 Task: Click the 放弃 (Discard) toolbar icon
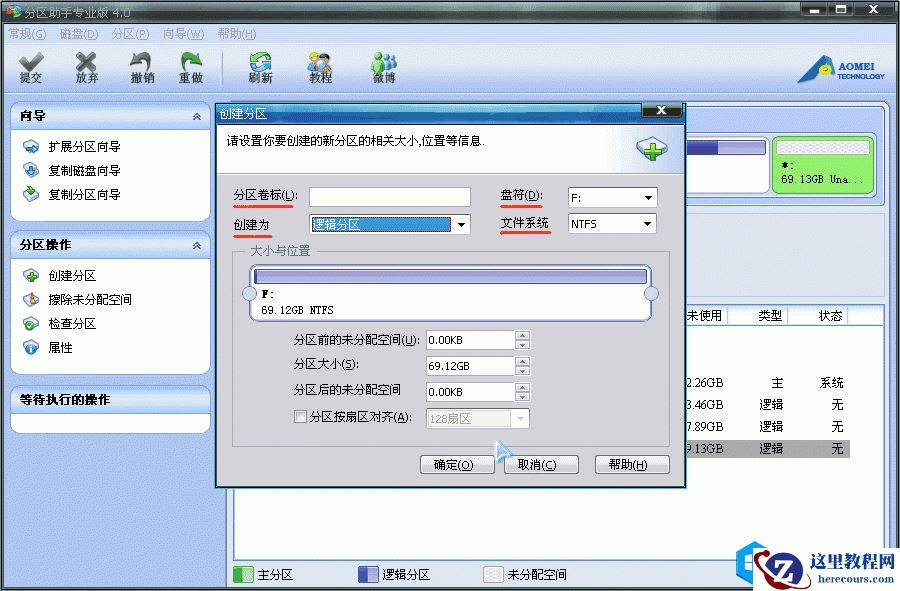[x=86, y=67]
